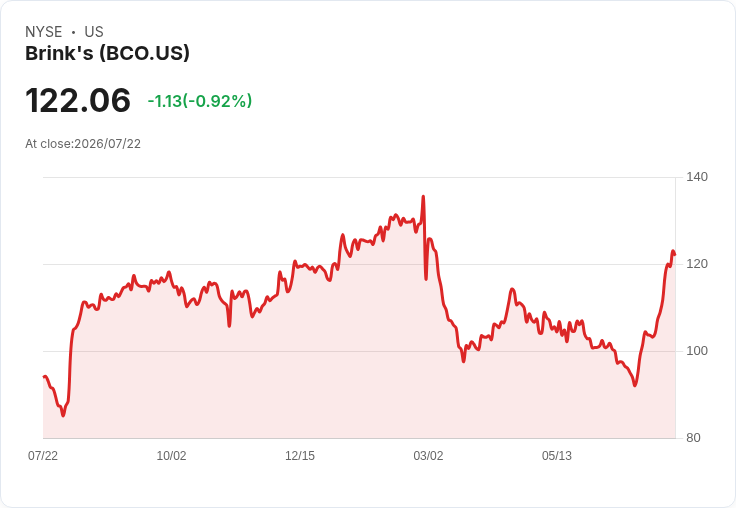Click the US market label
Viewport: 736px width, 508px height.
(94, 32)
